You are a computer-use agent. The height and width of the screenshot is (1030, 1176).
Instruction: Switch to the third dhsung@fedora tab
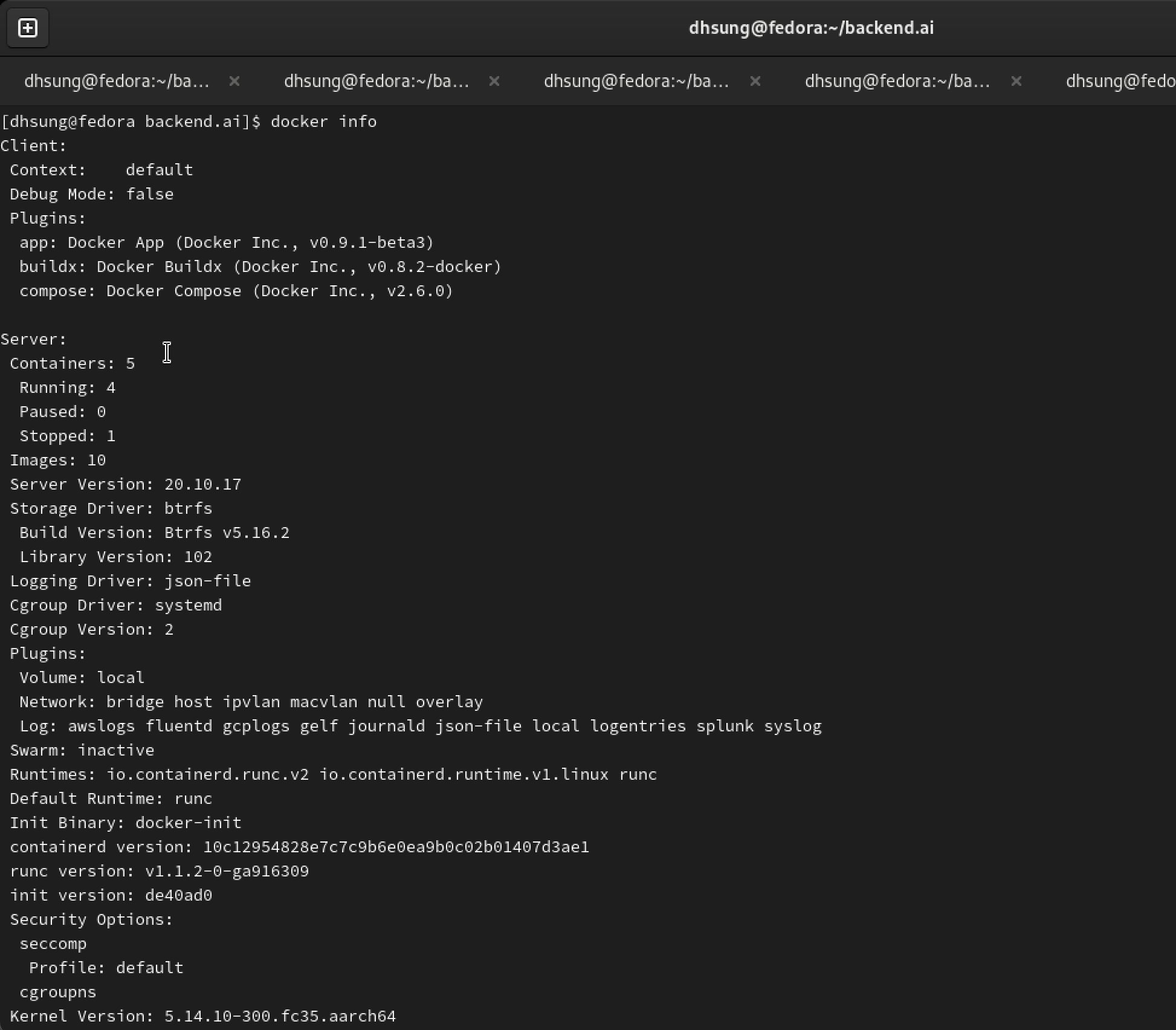(x=636, y=81)
